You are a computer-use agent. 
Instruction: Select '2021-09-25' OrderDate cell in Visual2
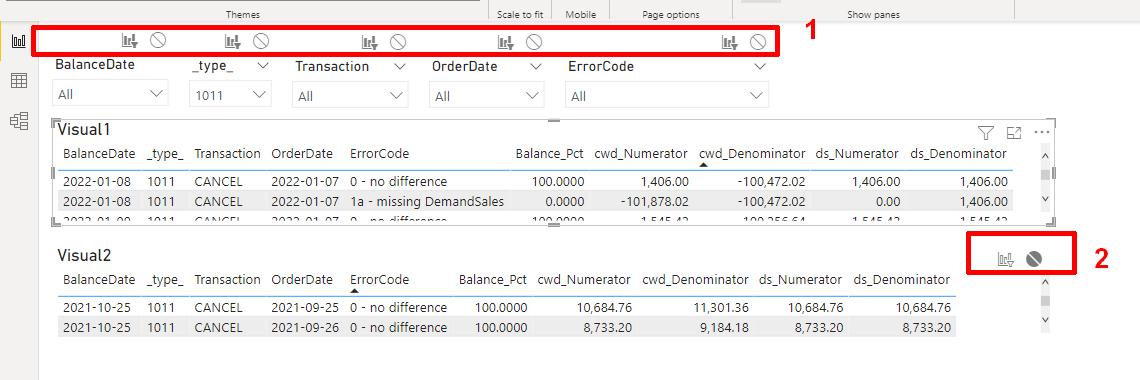pyautogui.click(x=305, y=307)
